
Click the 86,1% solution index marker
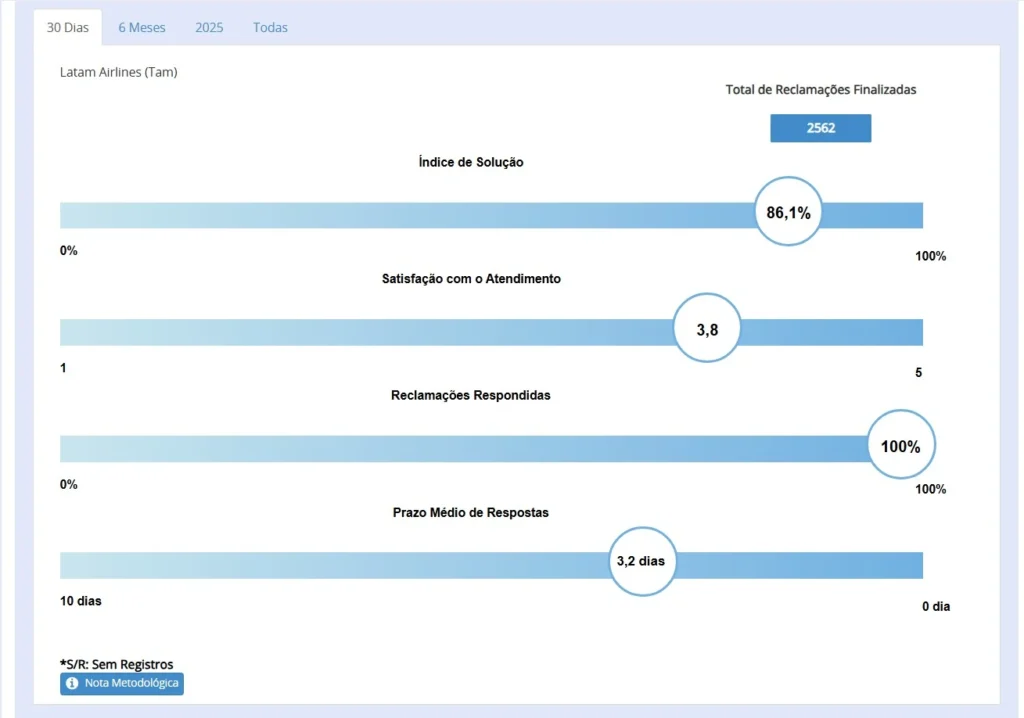[x=788, y=212]
